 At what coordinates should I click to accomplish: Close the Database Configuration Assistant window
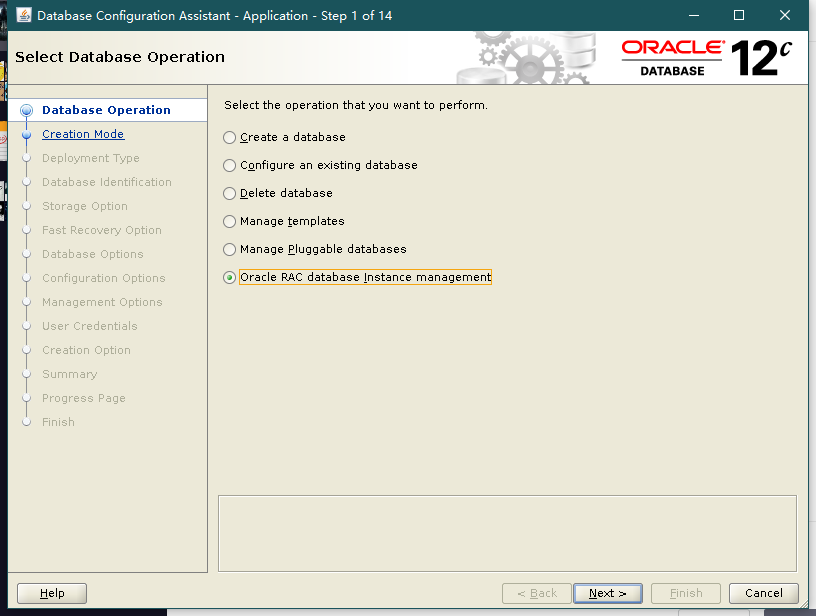point(785,15)
